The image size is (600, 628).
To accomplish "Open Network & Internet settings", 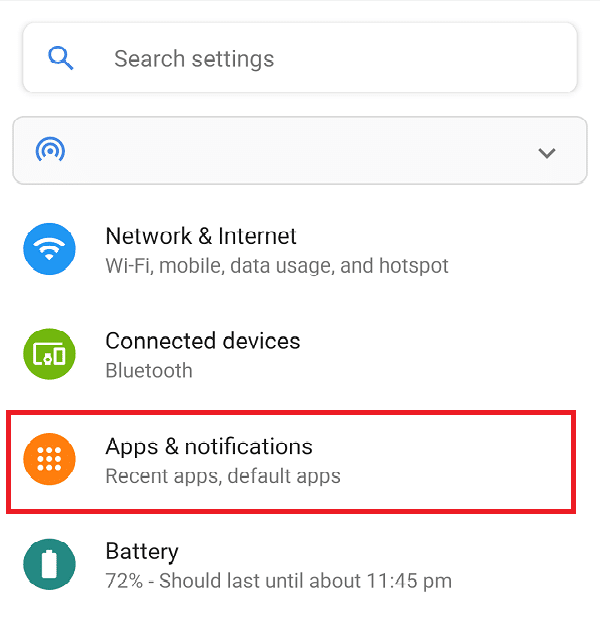I will click(300, 249).
